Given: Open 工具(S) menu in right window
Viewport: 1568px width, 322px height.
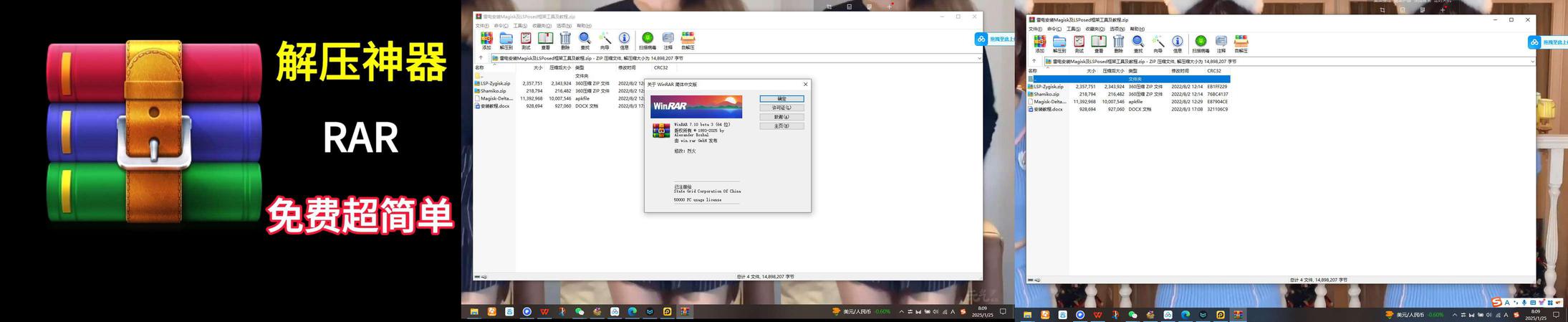Looking at the screenshot, I should pos(1073,29).
